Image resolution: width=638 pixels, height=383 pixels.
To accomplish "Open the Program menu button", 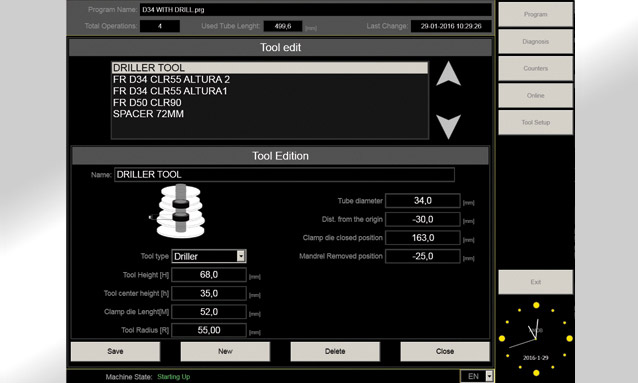I will [x=535, y=14].
